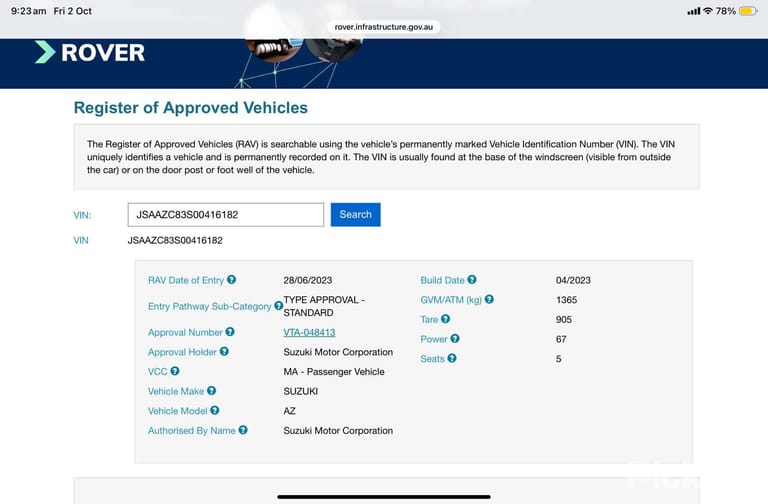This screenshot has height=504, width=768.
Task: Click the Build Date help icon
Action: point(472,280)
